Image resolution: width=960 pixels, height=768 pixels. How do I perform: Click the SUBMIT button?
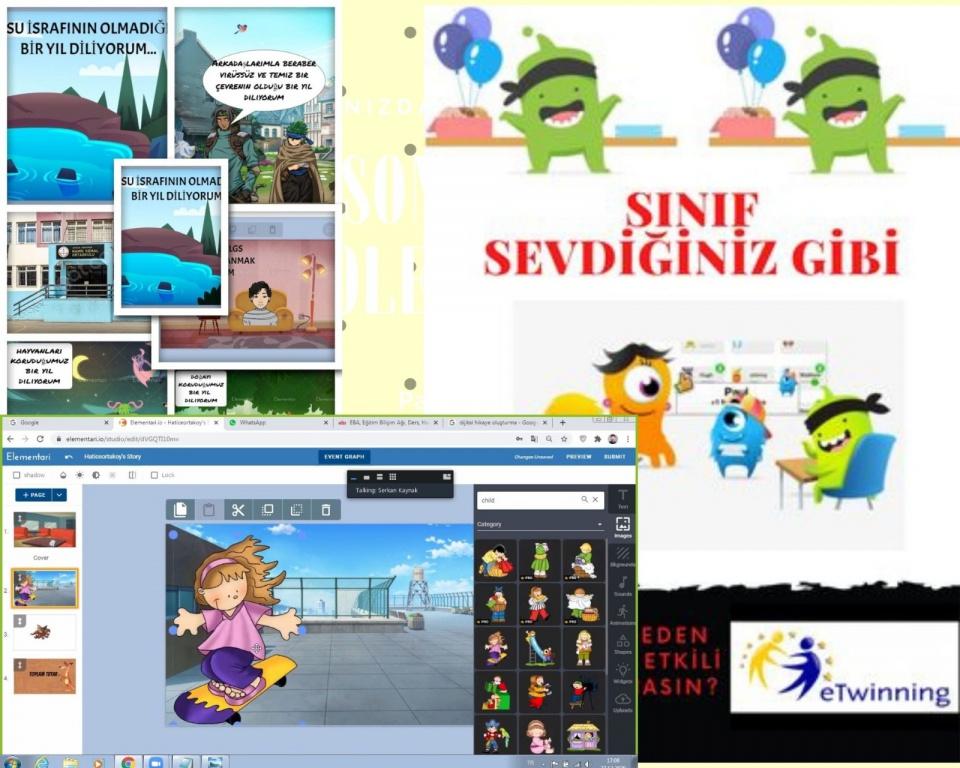615,457
